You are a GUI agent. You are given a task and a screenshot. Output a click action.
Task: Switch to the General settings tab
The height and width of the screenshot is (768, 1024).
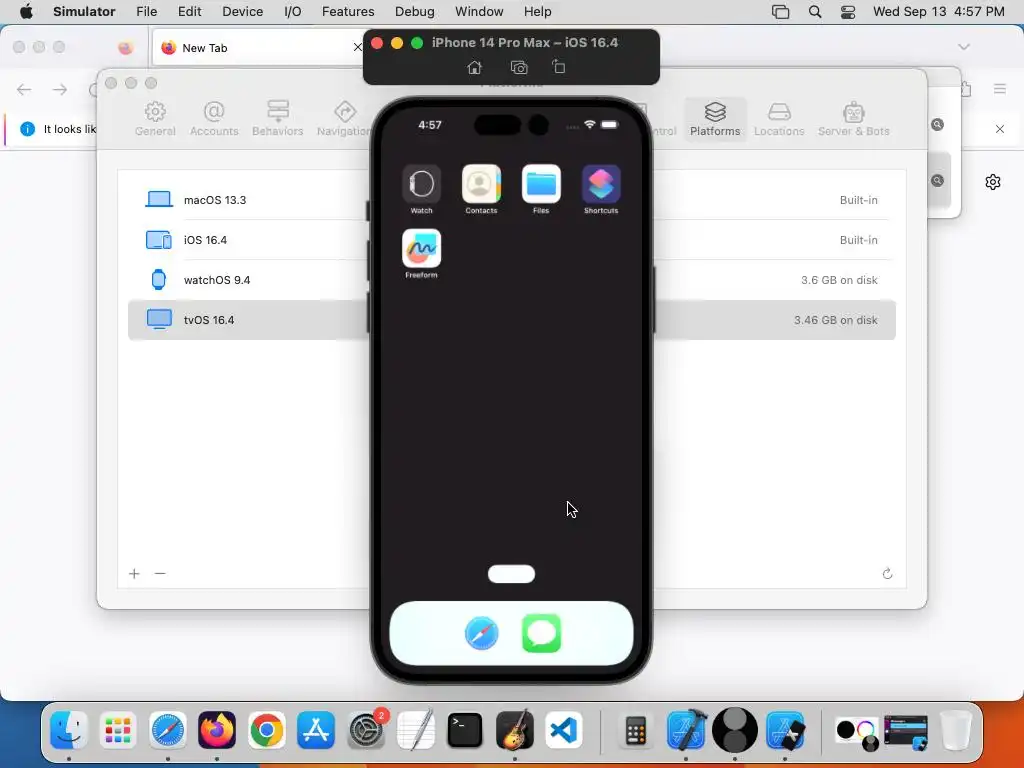tap(155, 119)
